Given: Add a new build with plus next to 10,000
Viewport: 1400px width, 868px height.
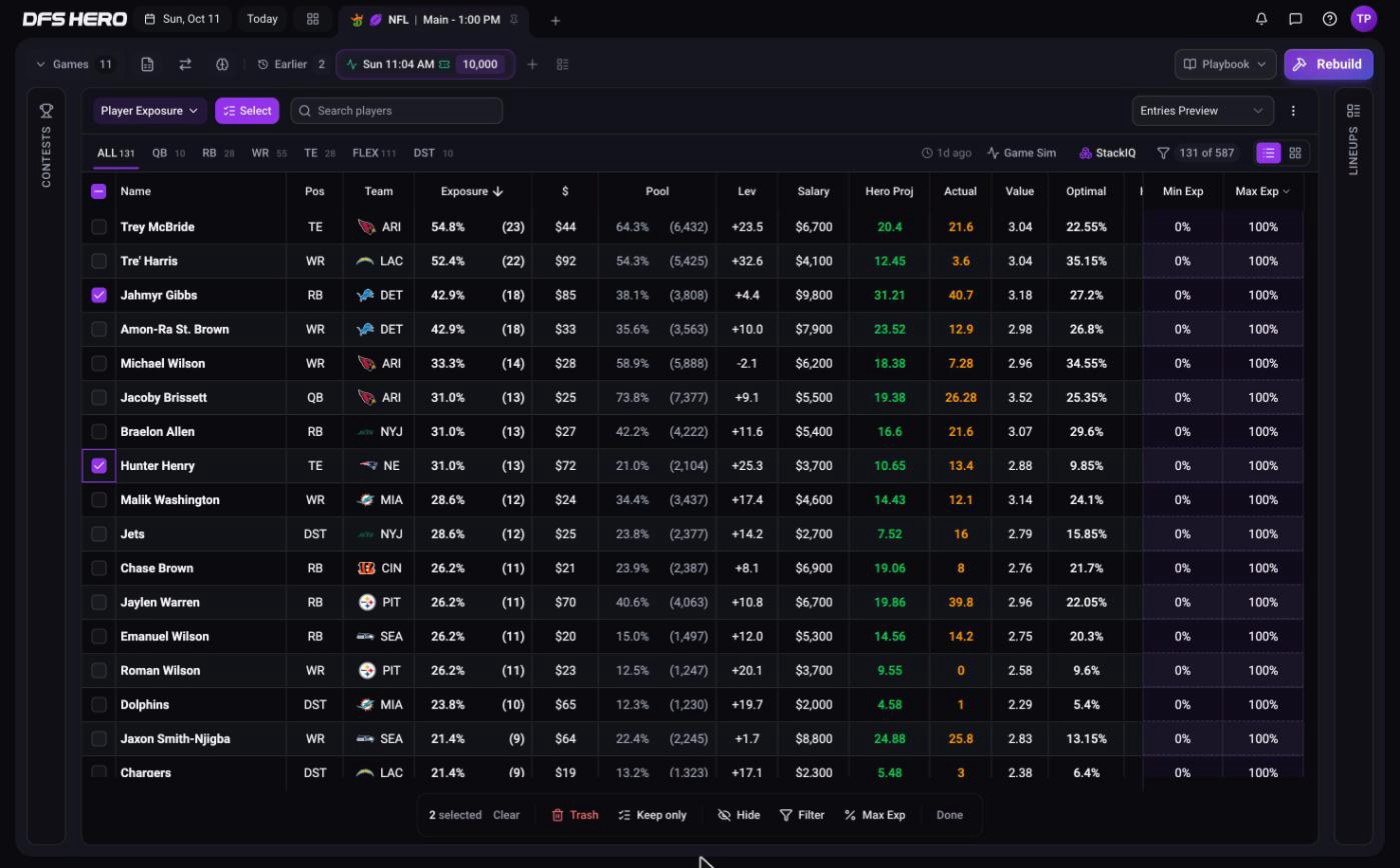Looking at the screenshot, I should [x=532, y=64].
